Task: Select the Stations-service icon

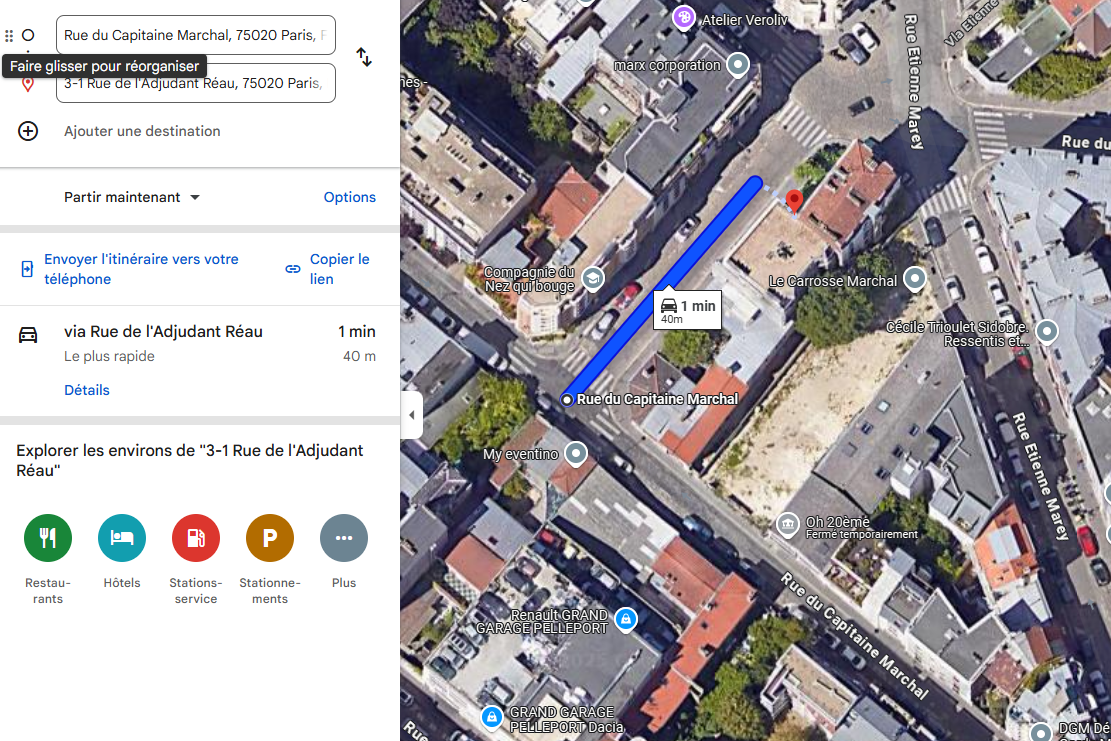Action: 196,538
